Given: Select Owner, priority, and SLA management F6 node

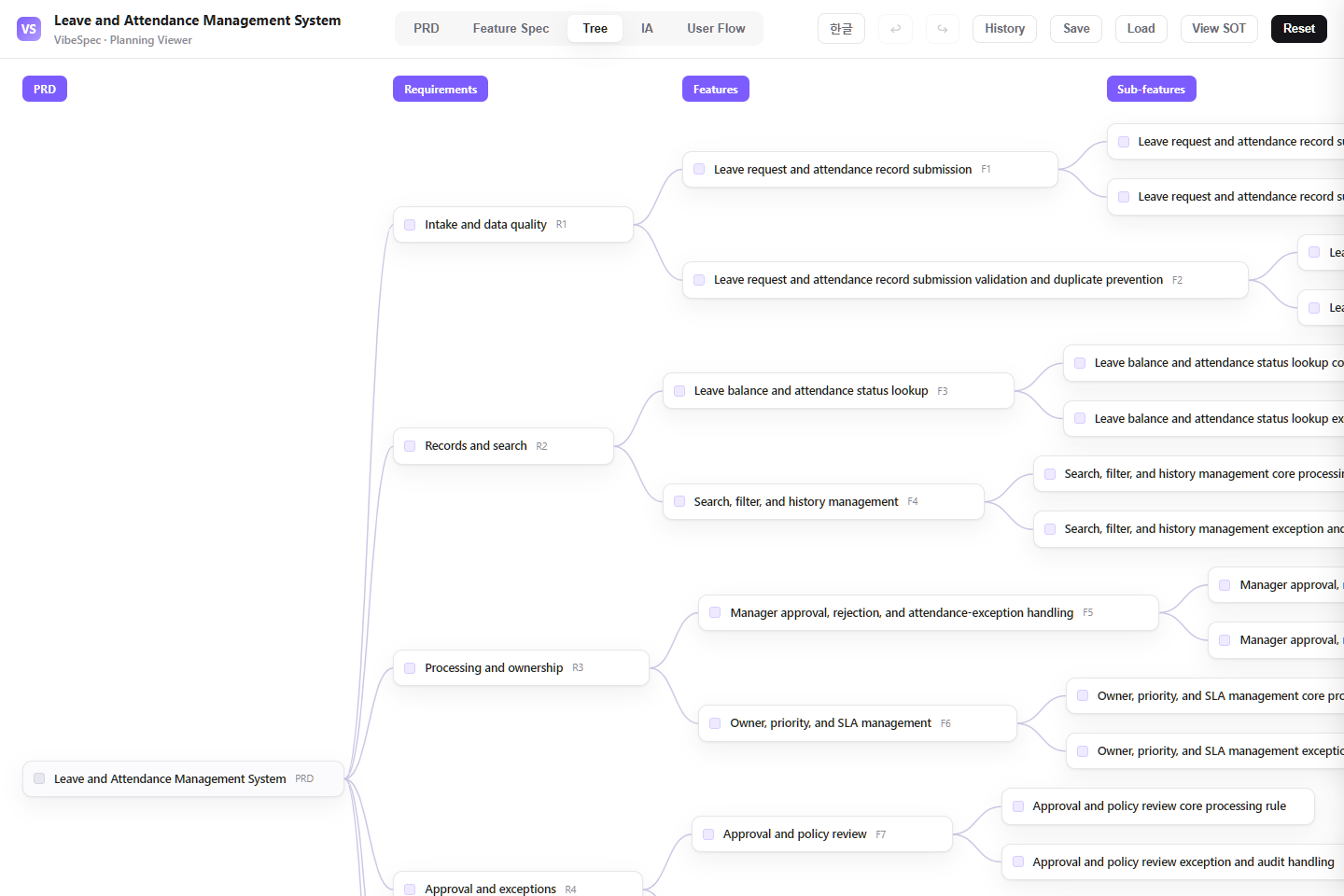Looking at the screenshot, I should (x=858, y=723).
